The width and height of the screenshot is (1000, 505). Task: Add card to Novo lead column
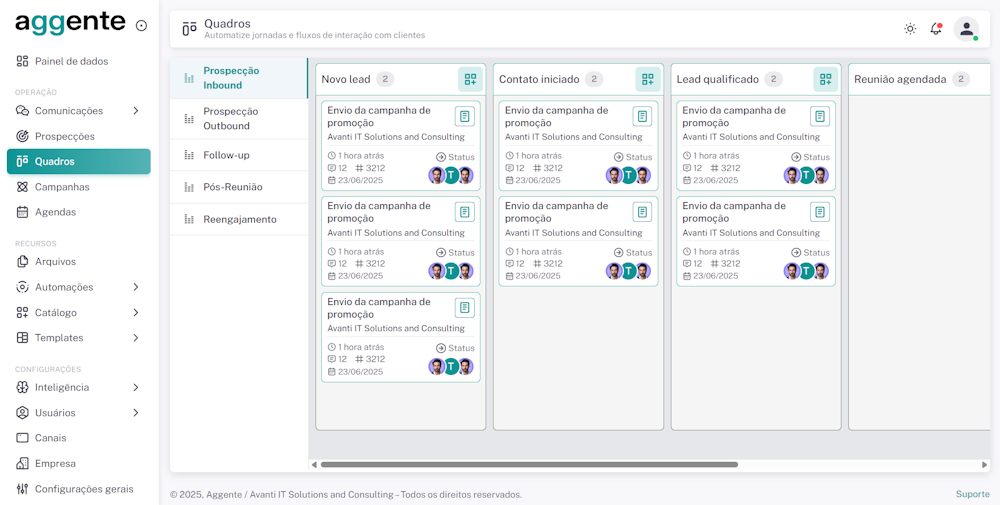470,79
